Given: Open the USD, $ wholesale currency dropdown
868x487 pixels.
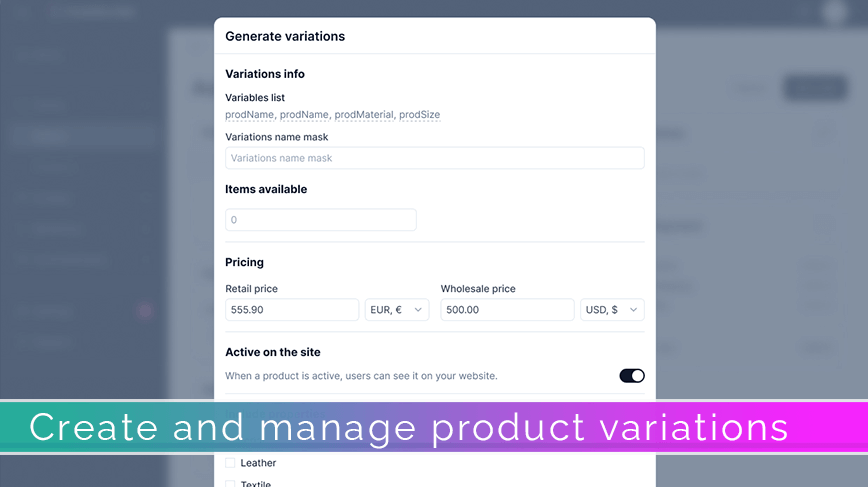Looking at the screenshot, I should (612, 310).
